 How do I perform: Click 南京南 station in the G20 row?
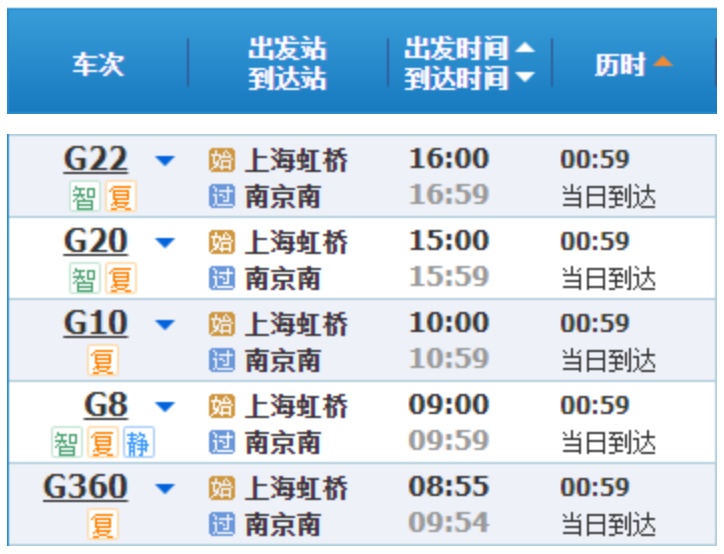[x=283, y=278]
